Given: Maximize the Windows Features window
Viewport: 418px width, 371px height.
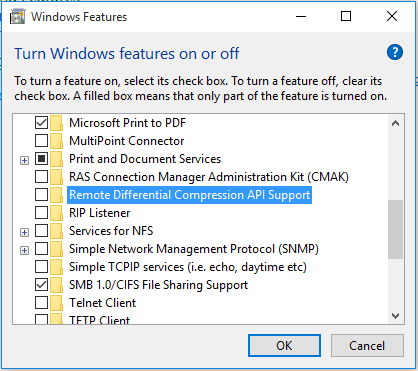Looking at the screenshot, I should pyautogui.click(x=346, y=16).
